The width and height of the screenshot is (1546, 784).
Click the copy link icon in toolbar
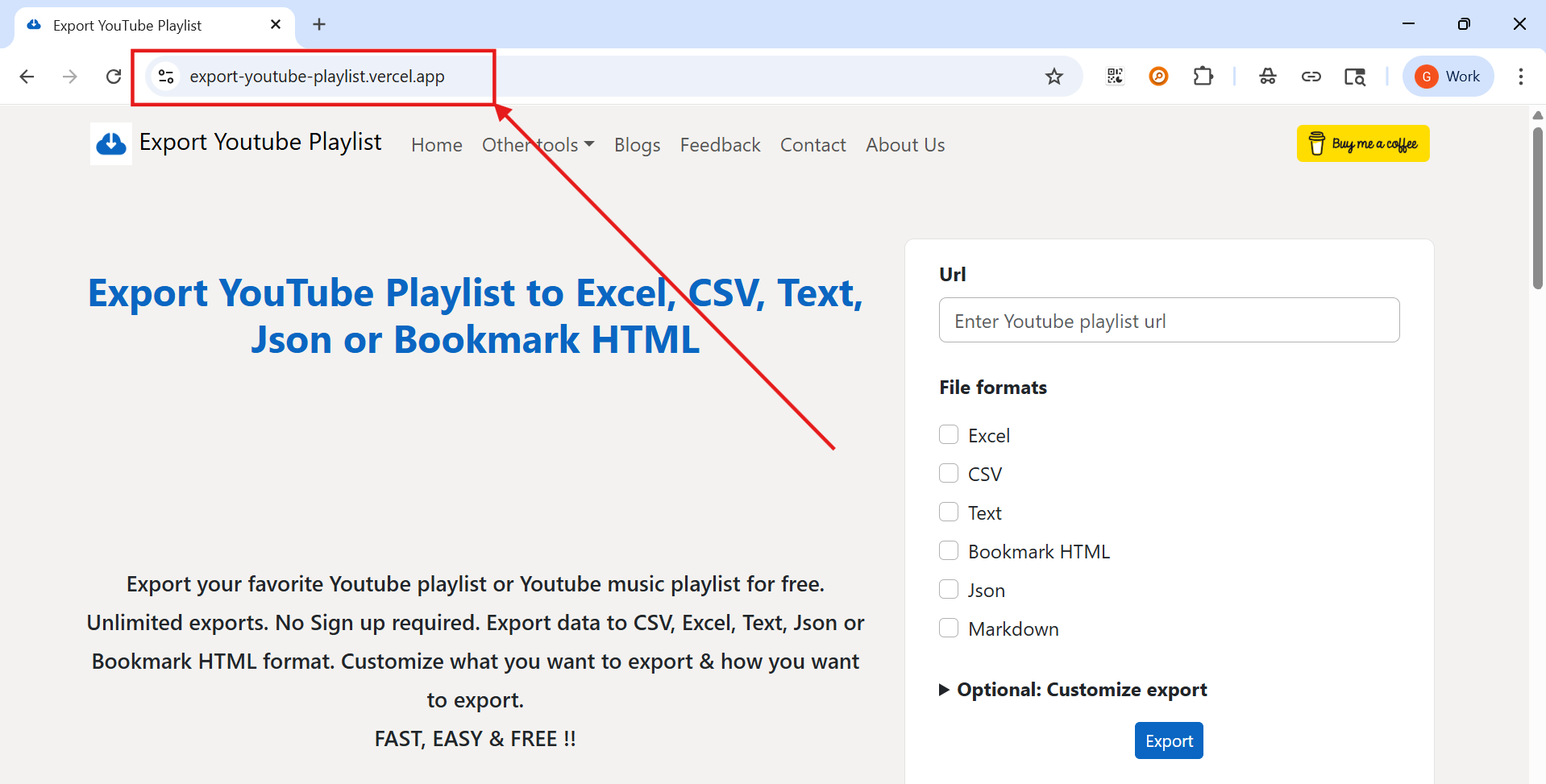(x=1311, y=76)
